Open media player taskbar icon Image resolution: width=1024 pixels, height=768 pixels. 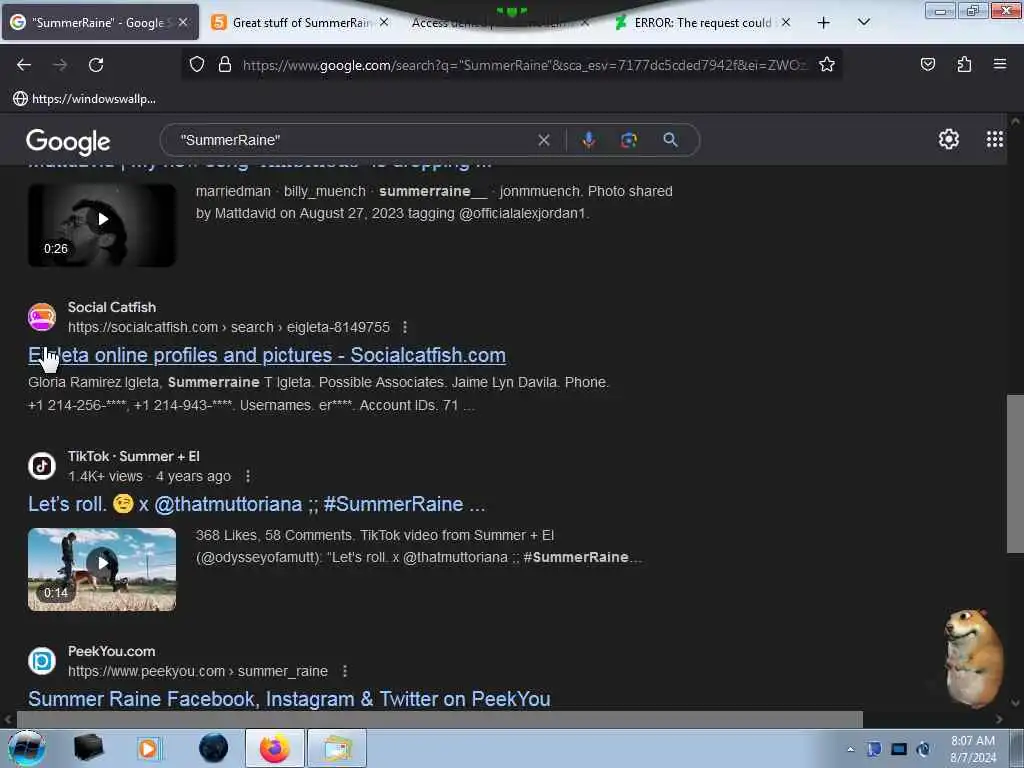[x=148, y=748]
